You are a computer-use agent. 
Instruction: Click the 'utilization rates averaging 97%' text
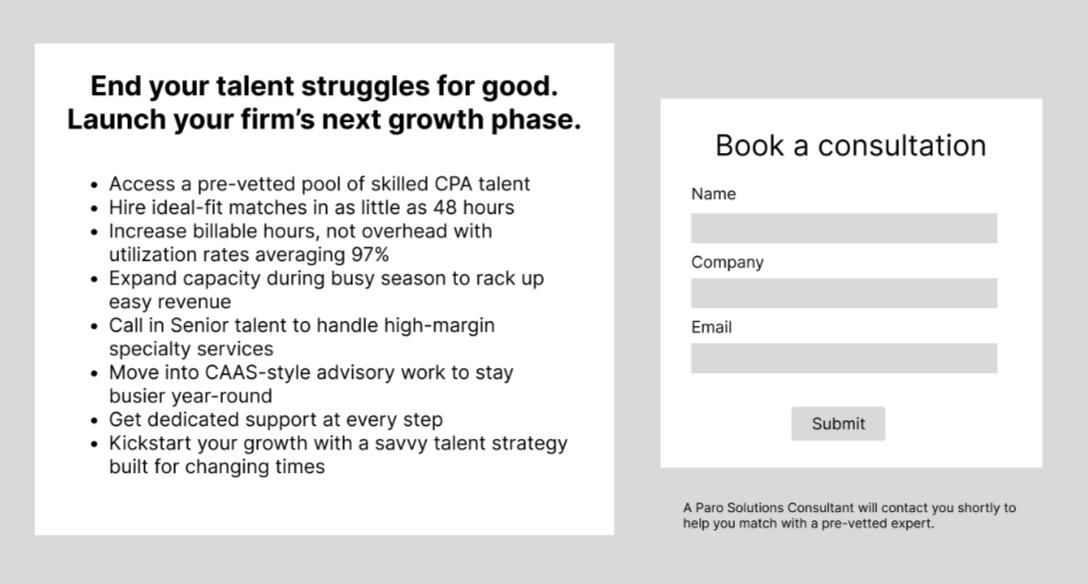click(x=248, y=255)
